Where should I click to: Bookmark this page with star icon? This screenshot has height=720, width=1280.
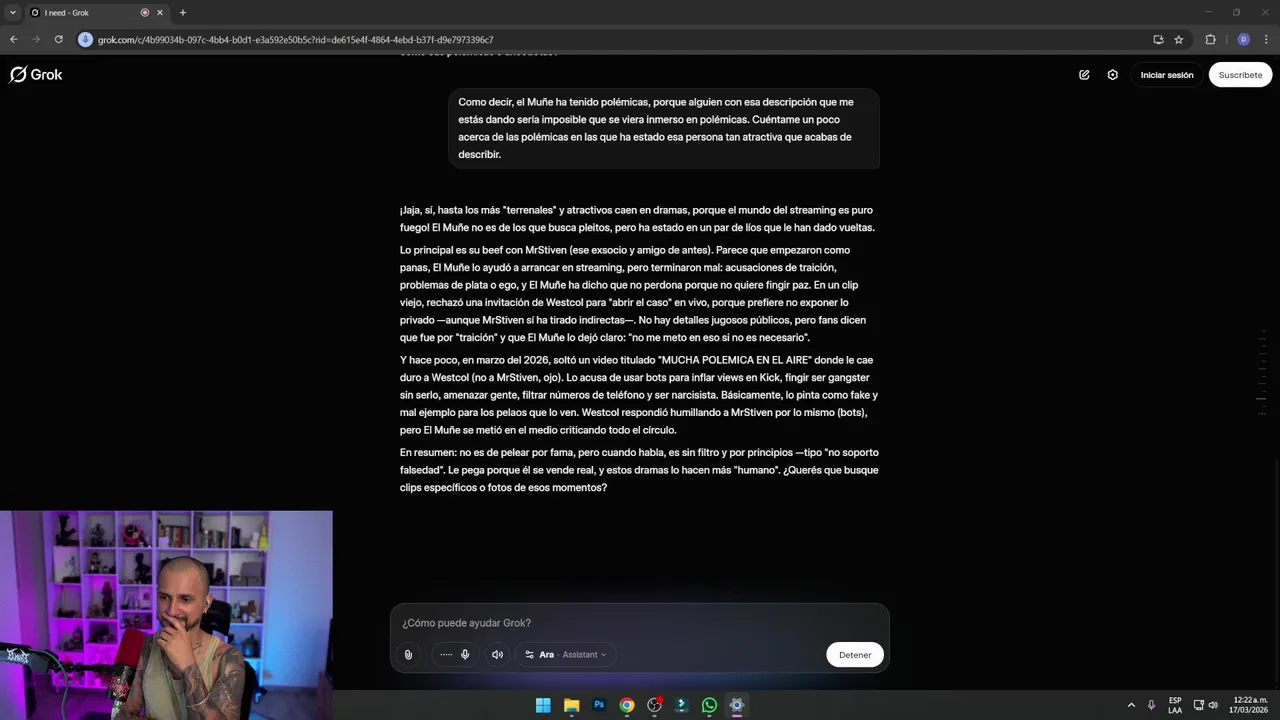pyautogui.click(x=1179, y=40)
